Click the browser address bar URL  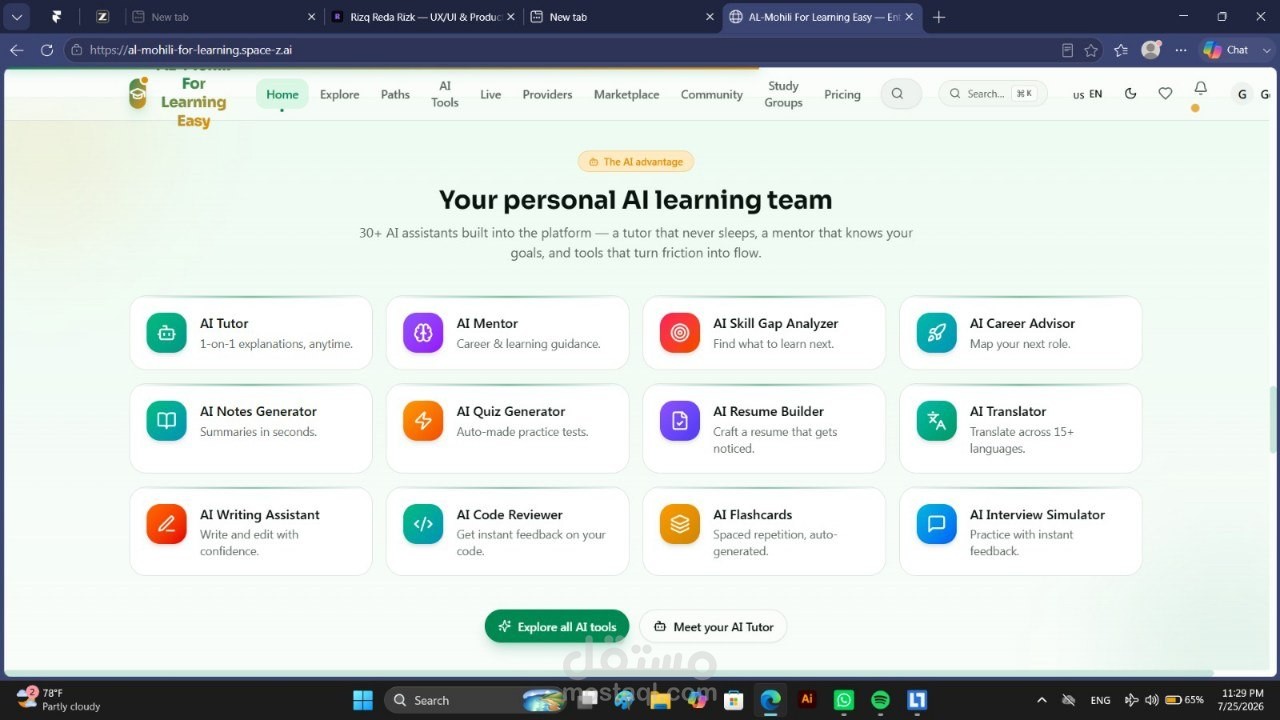click(x=191, y=50)
